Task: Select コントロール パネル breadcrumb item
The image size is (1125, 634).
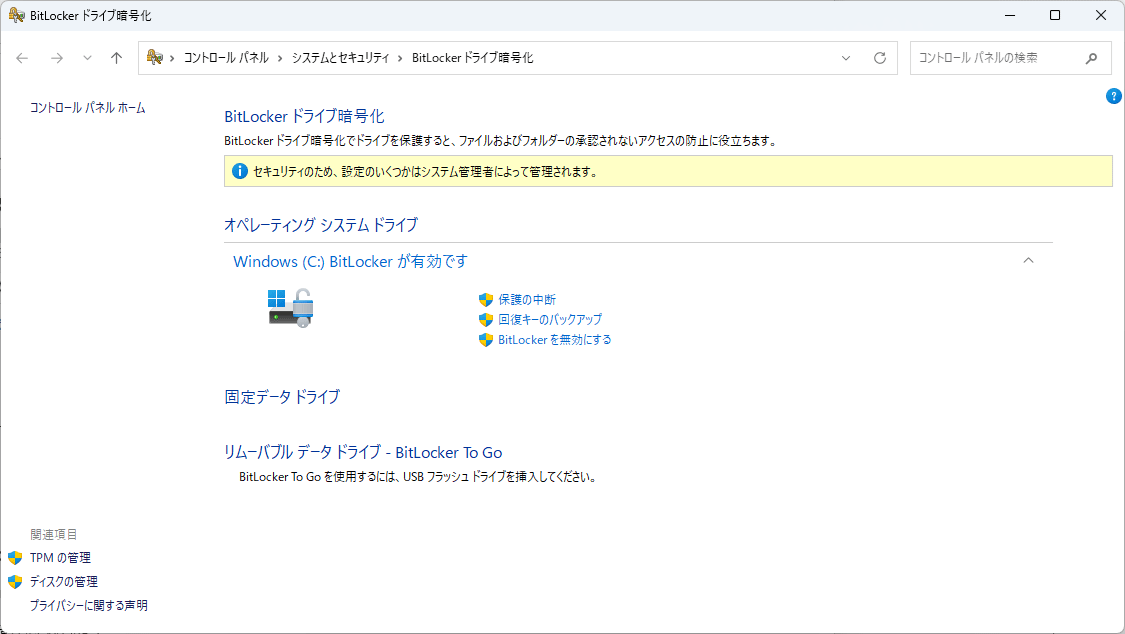Action: coord(225,58)
